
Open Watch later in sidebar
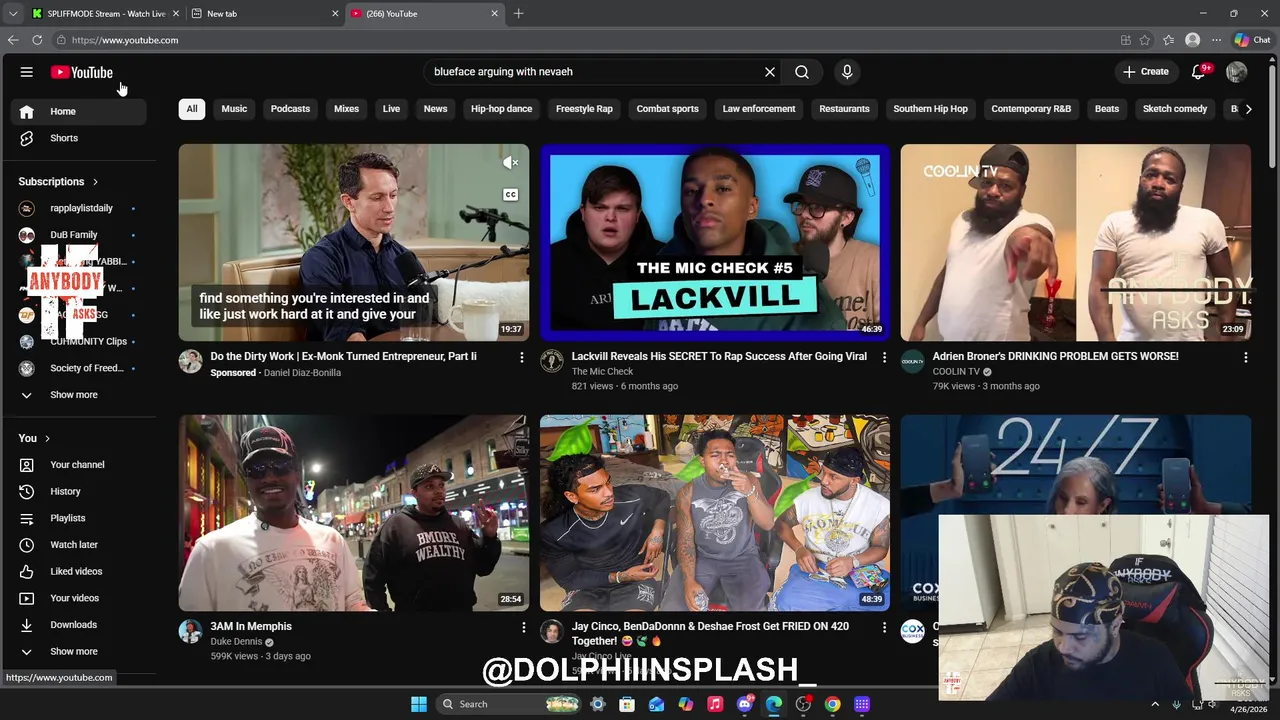(76, 545)
